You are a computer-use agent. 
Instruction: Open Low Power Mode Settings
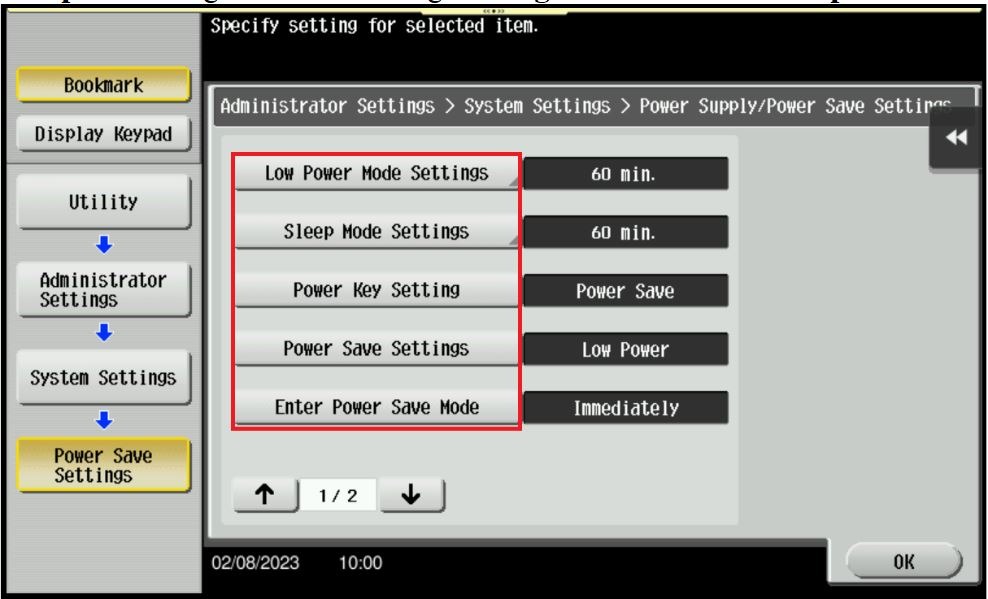click(x=377, y=173)
